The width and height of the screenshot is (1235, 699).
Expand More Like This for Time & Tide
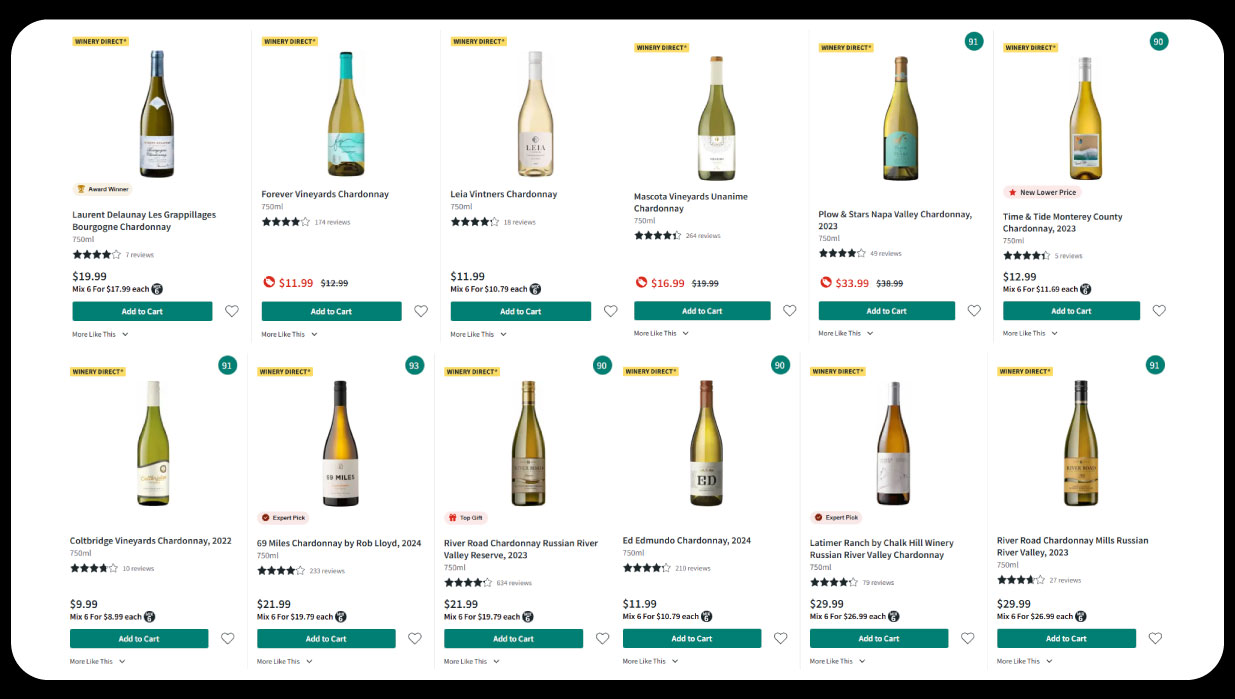tap(1030, 333)
